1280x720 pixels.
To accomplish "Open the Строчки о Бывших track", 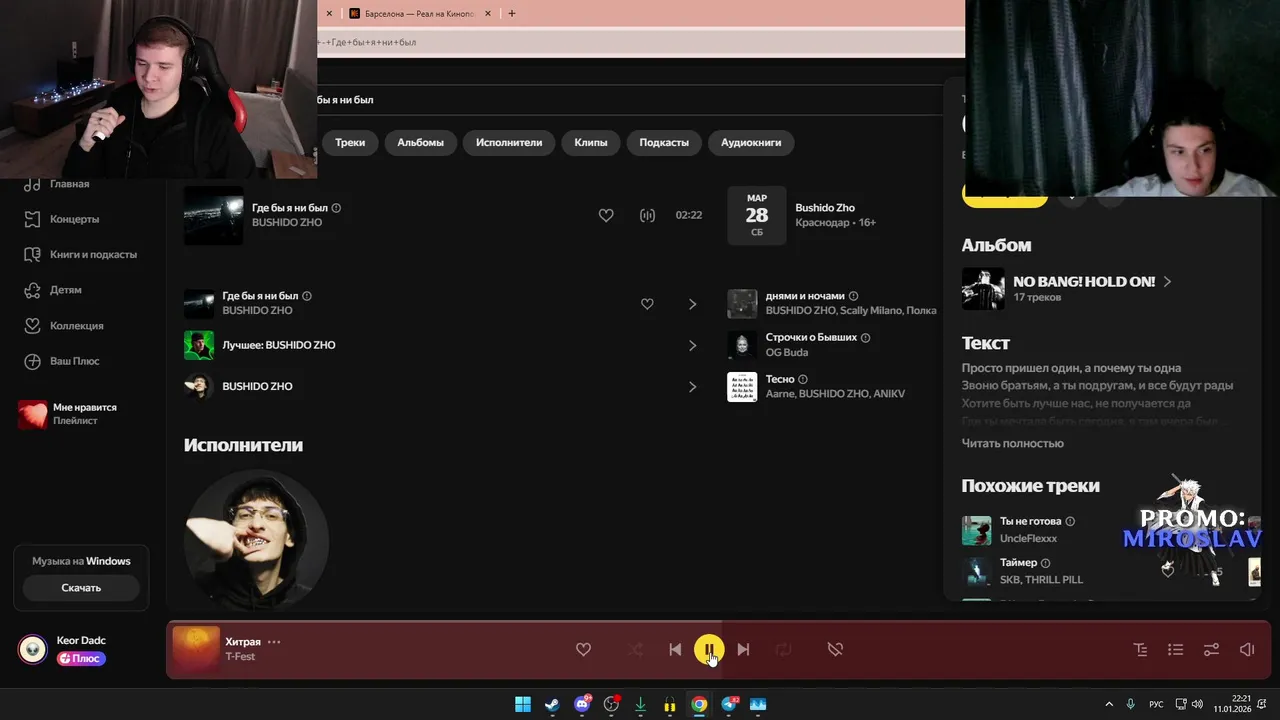I will 811,338.
